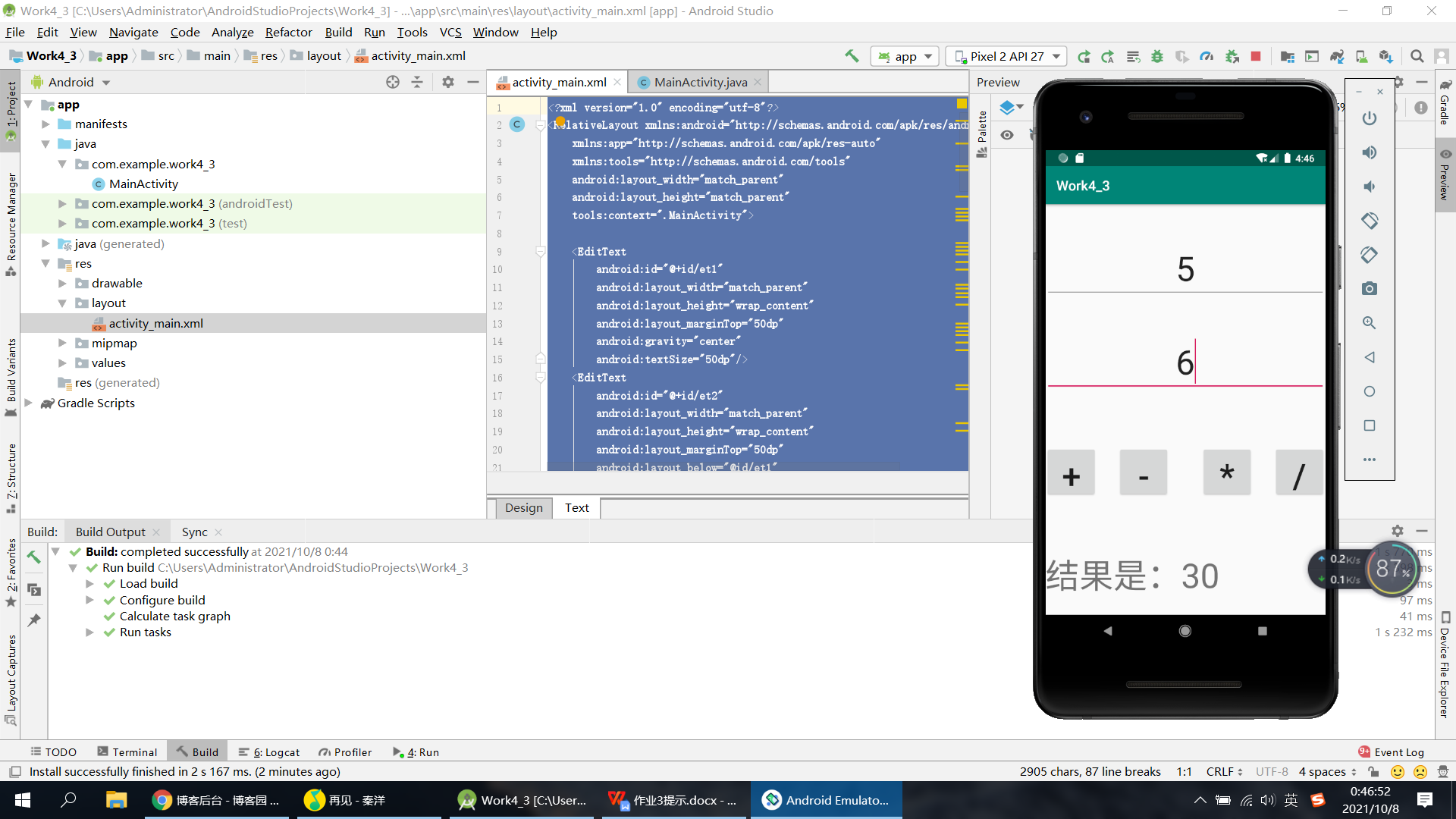Expand the manifests folder

click(45, 124)
